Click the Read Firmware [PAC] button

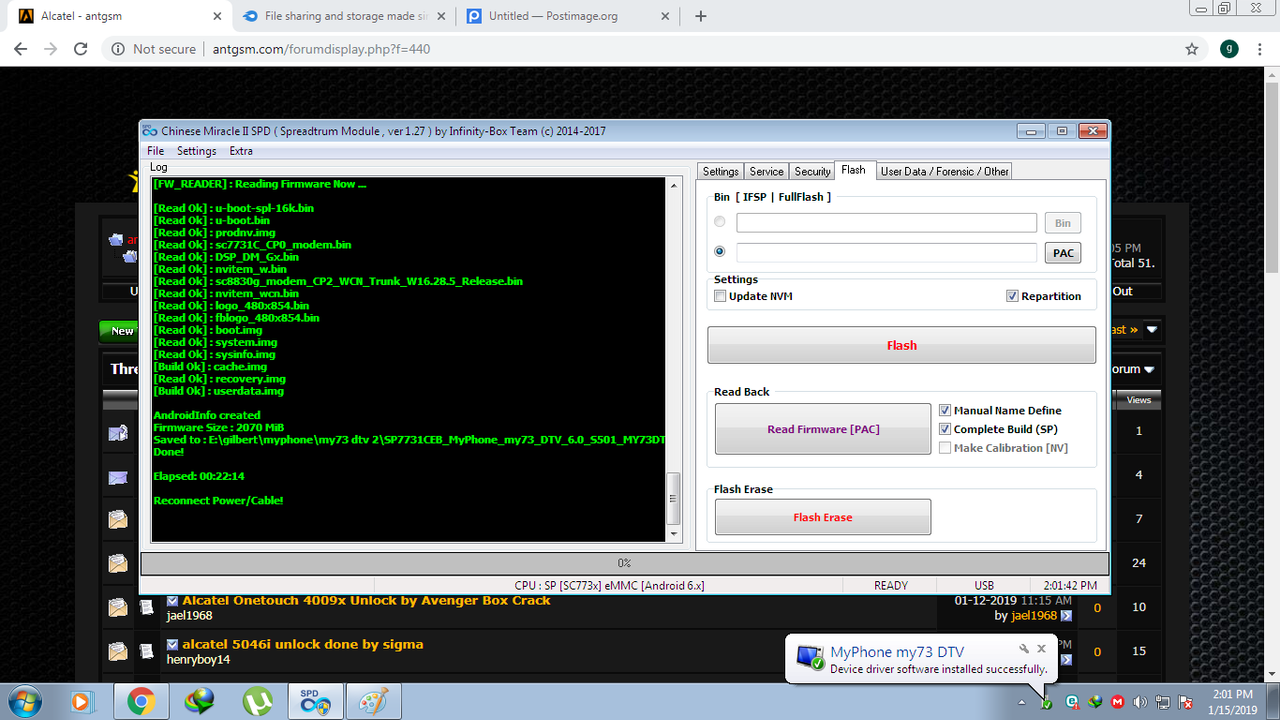click(823, 429)
